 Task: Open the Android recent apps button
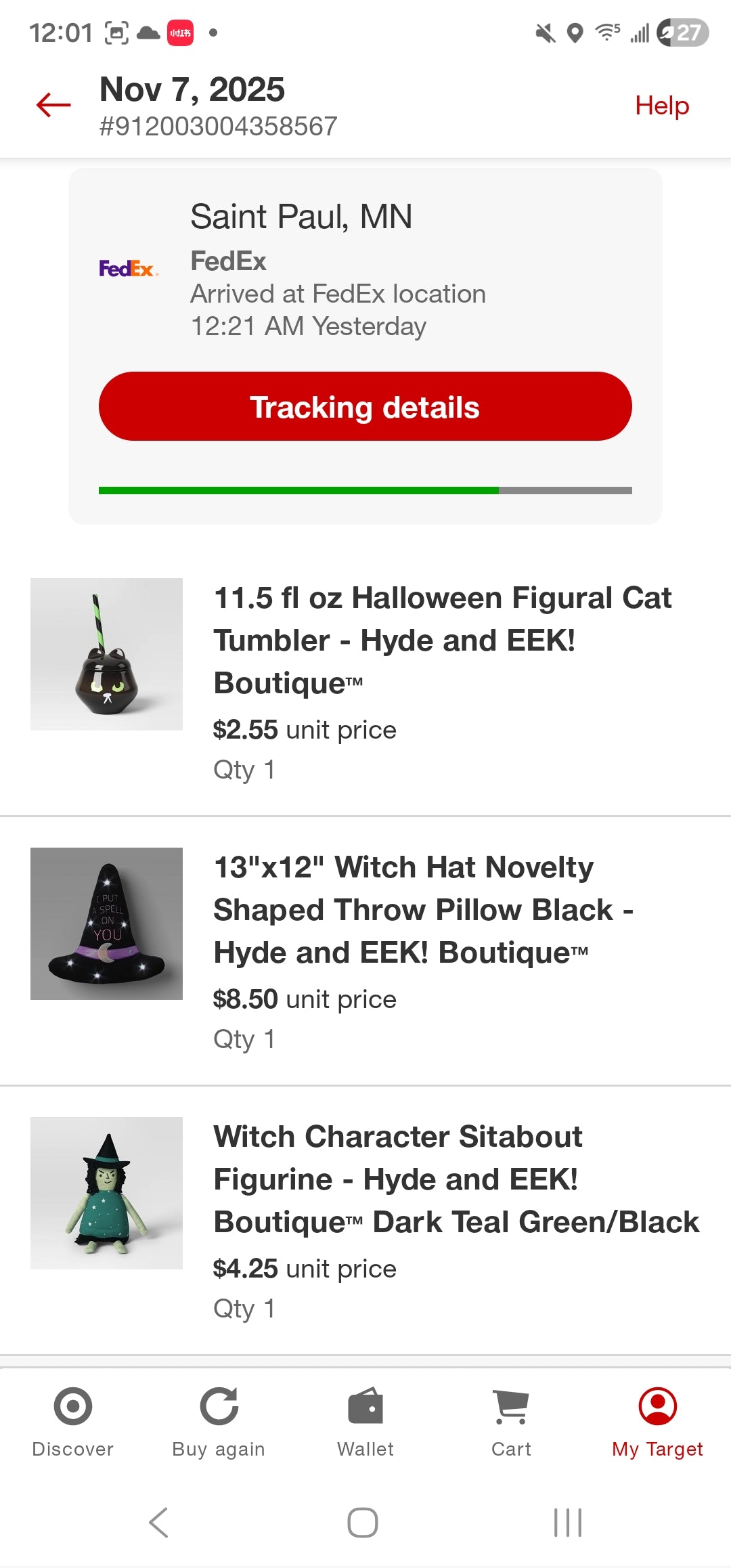568,1523
